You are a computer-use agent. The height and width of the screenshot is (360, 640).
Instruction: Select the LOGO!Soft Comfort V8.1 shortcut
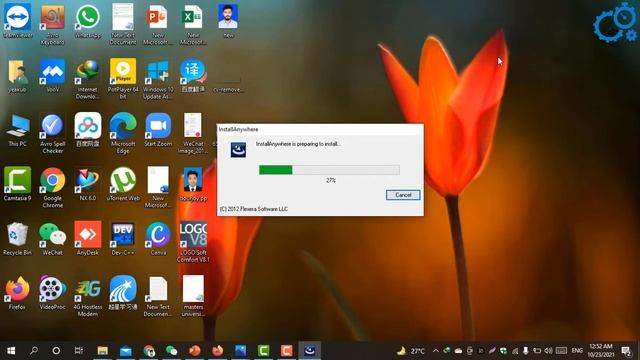pos(193,242)
